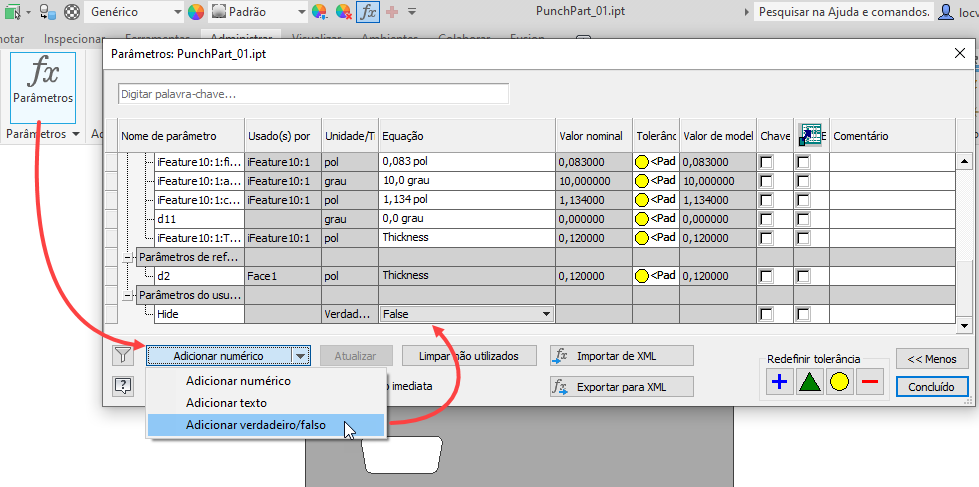This screenshot has height=487, width=979.
Task: Click the Adicionar numérico button
Action: 219,356
